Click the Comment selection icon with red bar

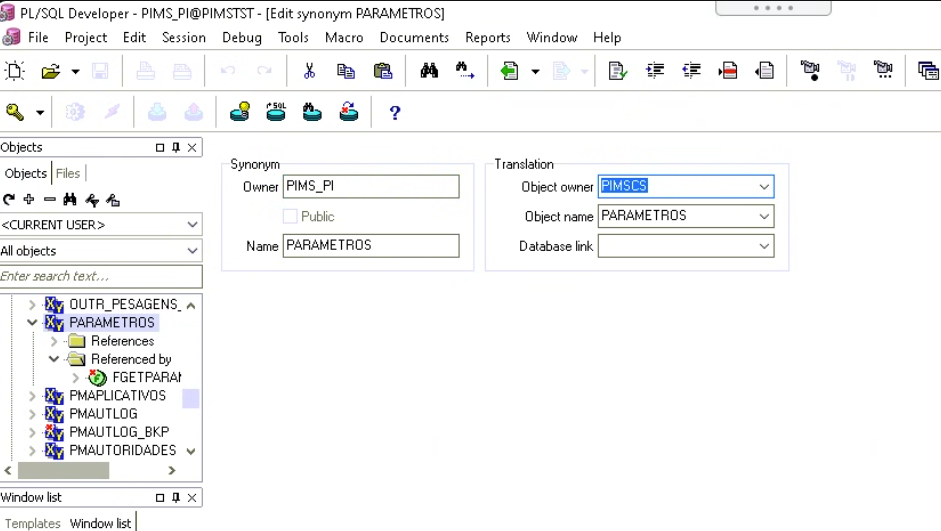[728, 71]
